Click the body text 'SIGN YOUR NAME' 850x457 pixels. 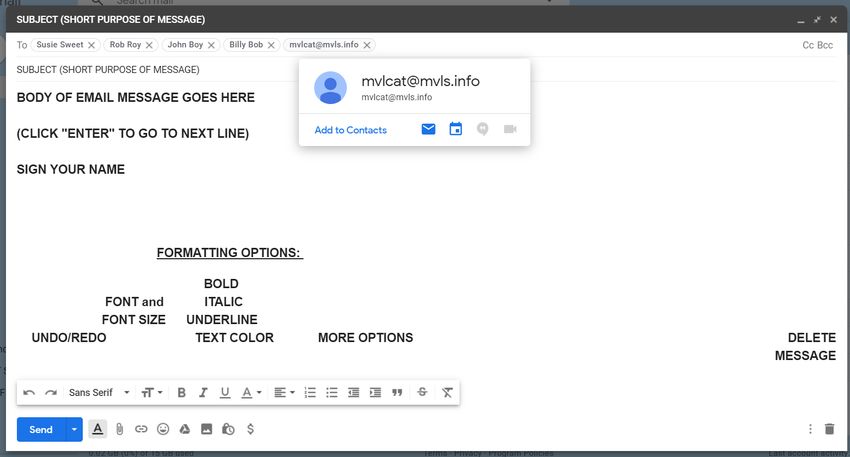(x=70, y=169)
